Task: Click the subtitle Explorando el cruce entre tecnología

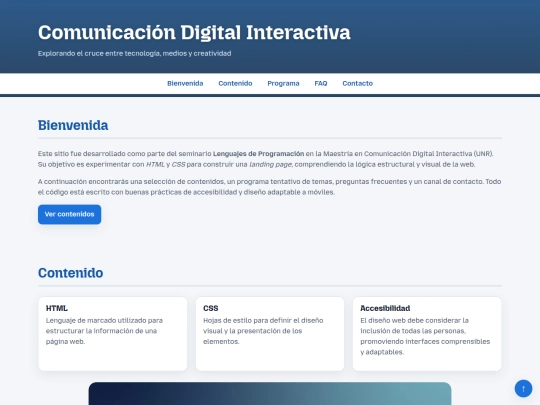Action: [x=134, y=53]
